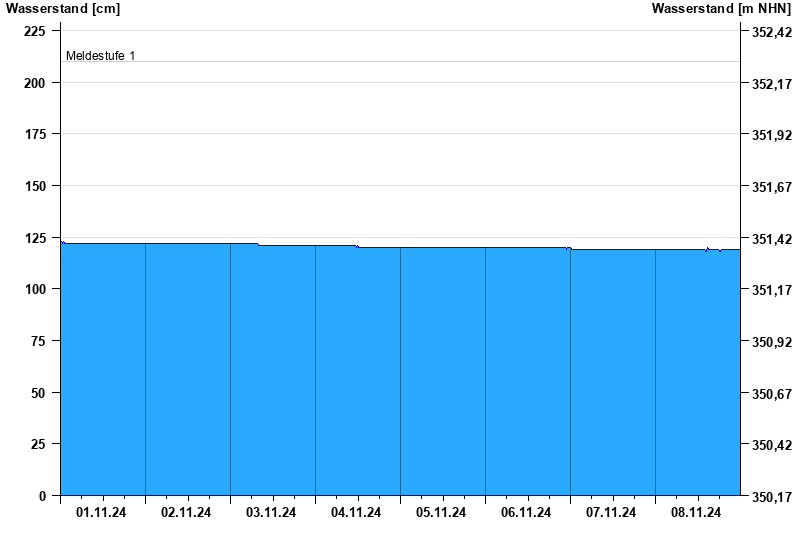Select the 02.11.24 date label

point(186,513)
